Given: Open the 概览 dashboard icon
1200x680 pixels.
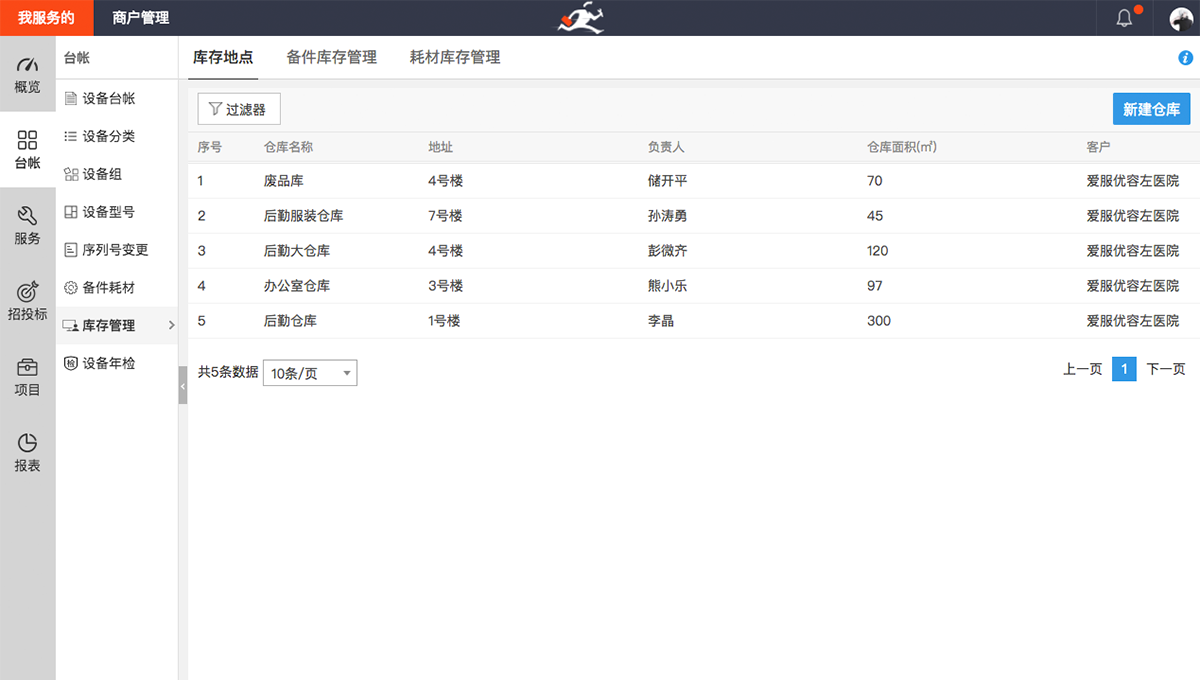Looking at the screenshot, I should (28, 63).
